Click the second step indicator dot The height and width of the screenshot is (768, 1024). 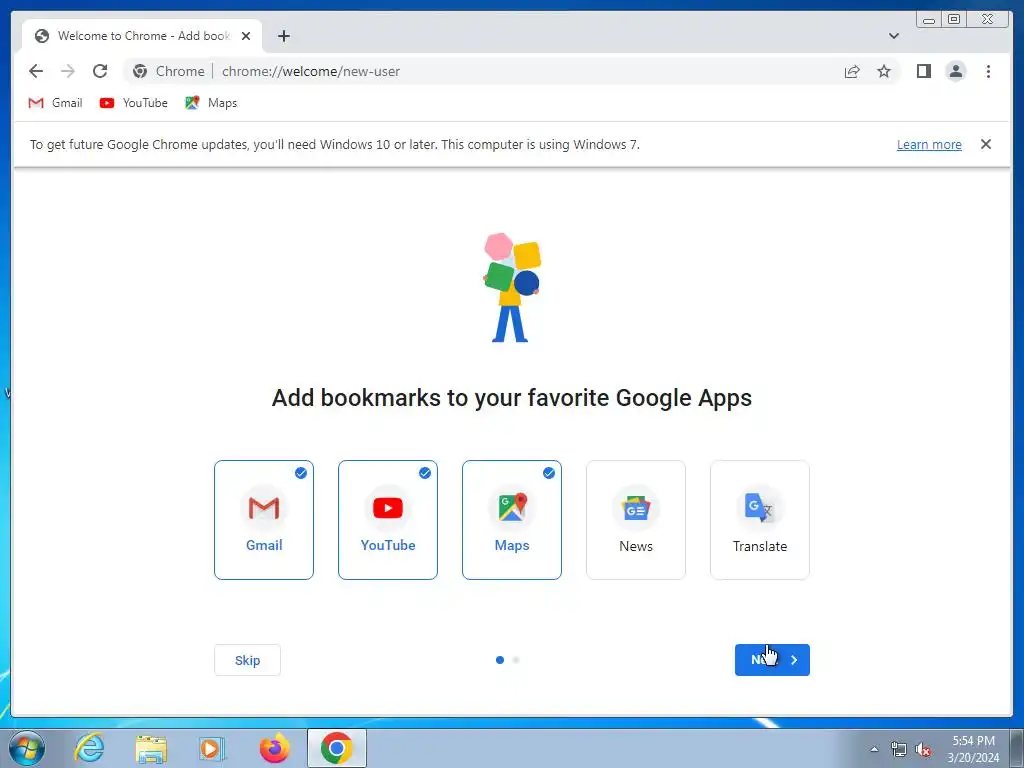click(x=516, y=660)
